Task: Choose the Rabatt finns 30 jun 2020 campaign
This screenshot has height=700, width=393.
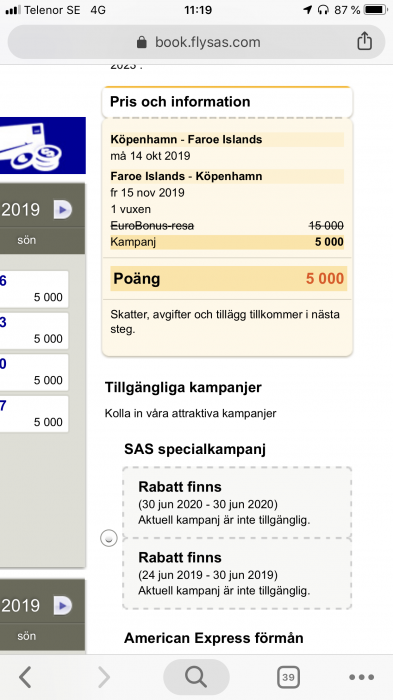Action: coord(237,503)
